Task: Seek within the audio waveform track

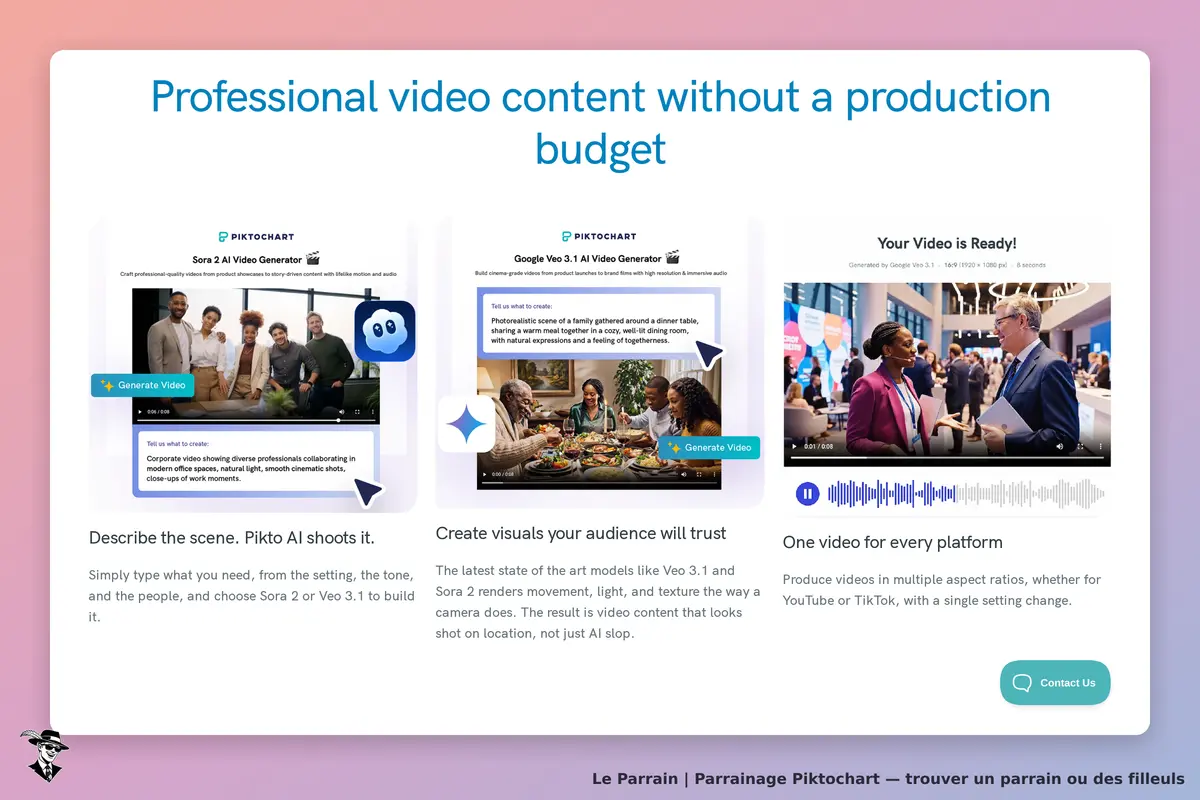Action: click(966, 493)
